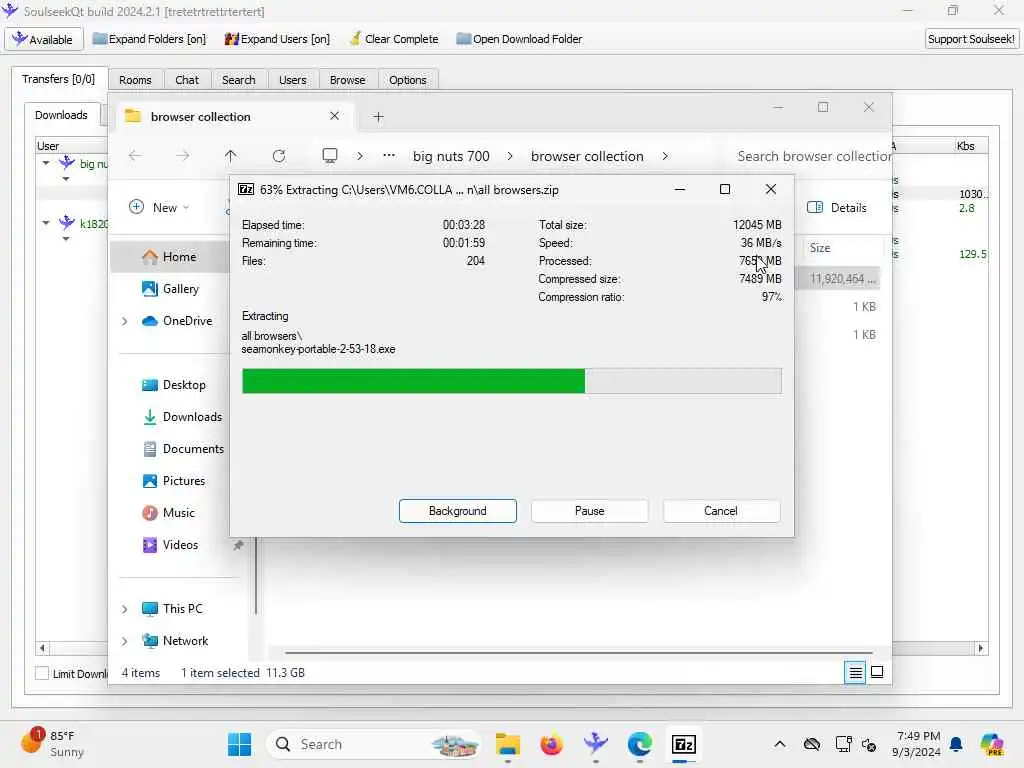Click Background in 7-Zip dialog
The image size is (1024, 768).
[x=458, y=511]
